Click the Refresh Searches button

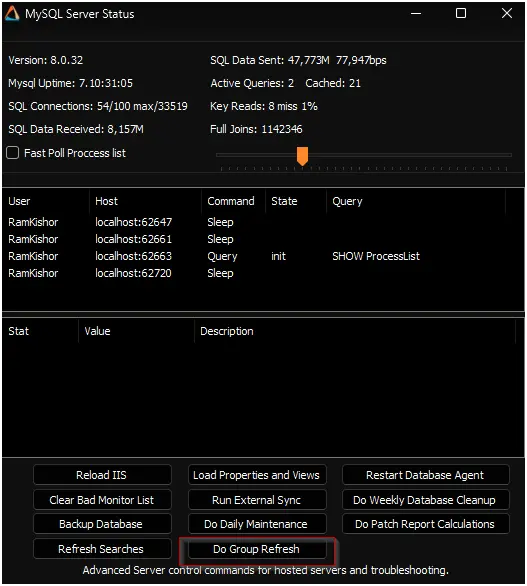click(102, 549)
